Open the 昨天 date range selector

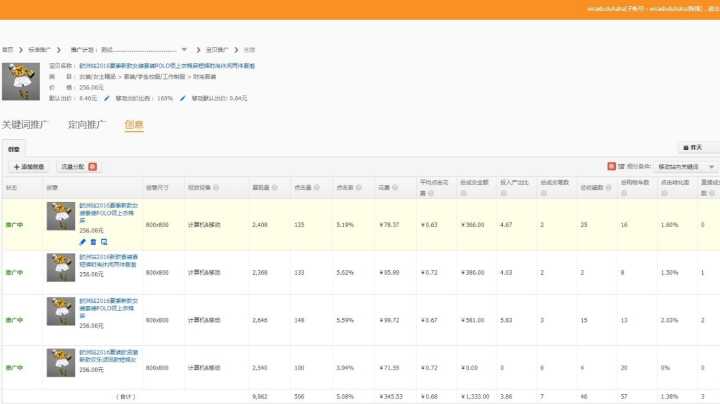pyautogui.click(x=697, y=147)
